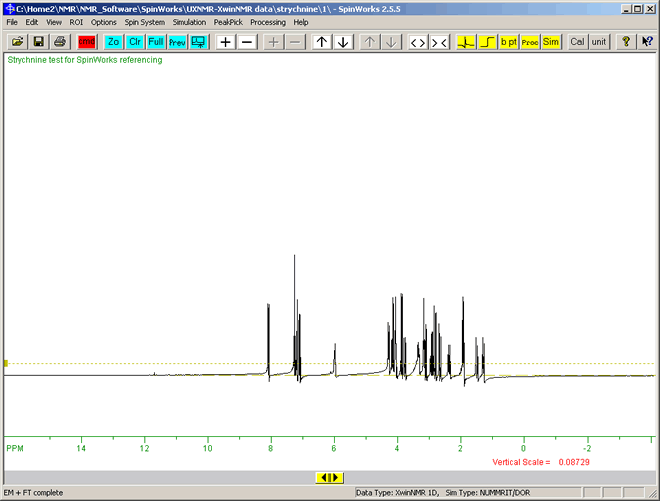Screen dimensions: 660x501
Task: Click the cyan monitor display icon
Action: coord(198,42)
